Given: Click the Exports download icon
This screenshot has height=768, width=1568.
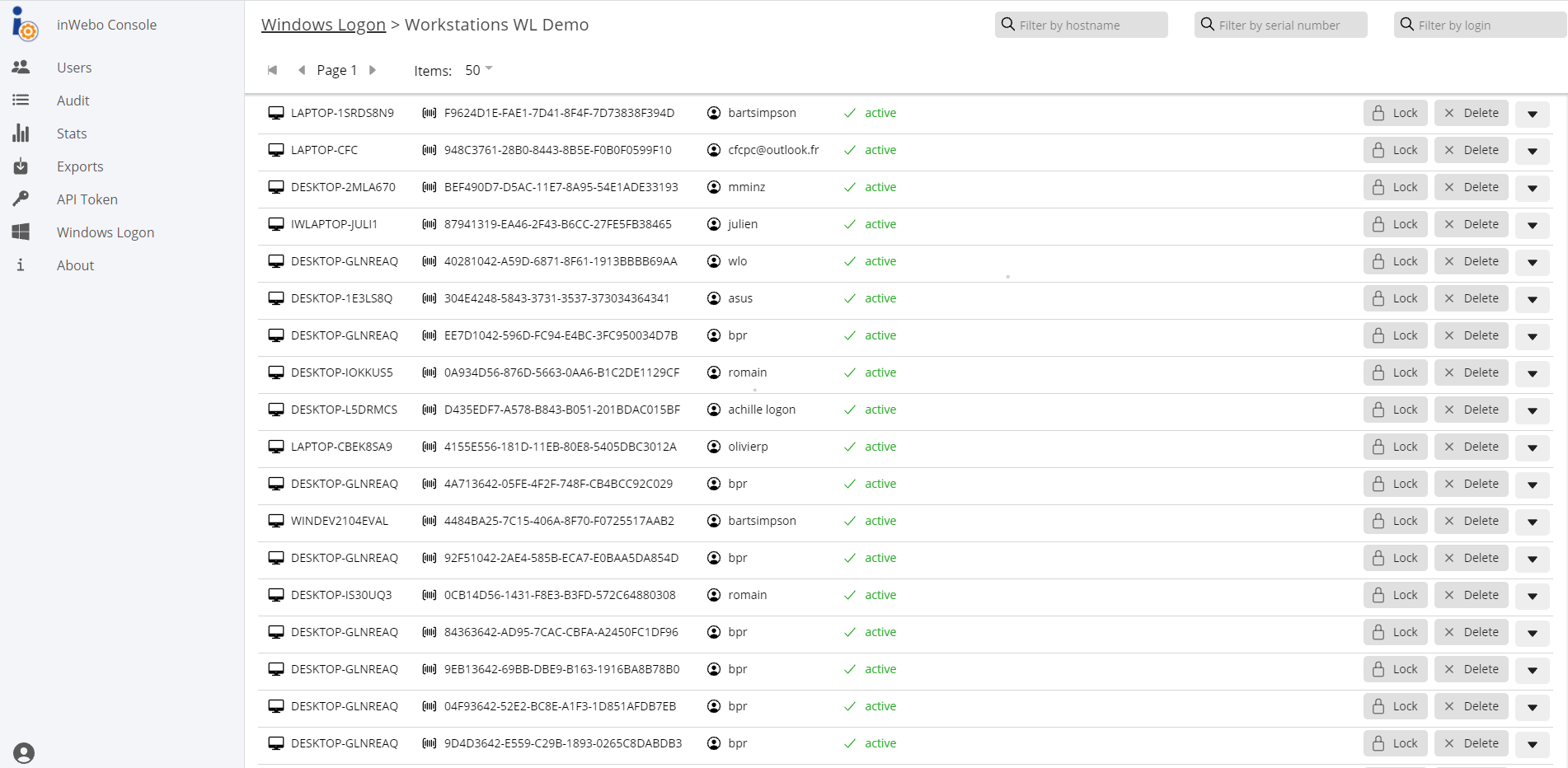Looking at the screenshot, I should [x=21, y=166].
